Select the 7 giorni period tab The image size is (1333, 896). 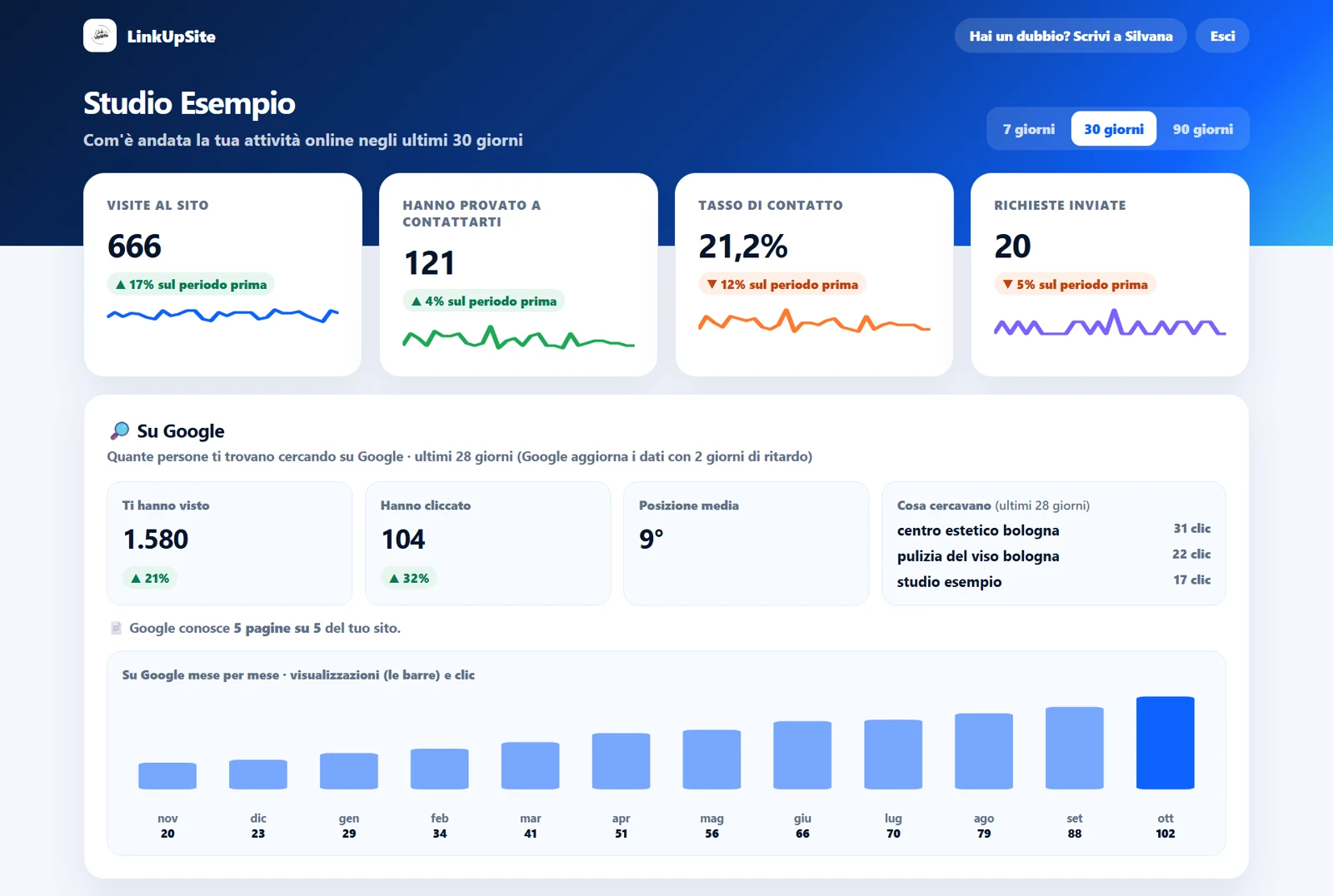tap(1028, 129)
